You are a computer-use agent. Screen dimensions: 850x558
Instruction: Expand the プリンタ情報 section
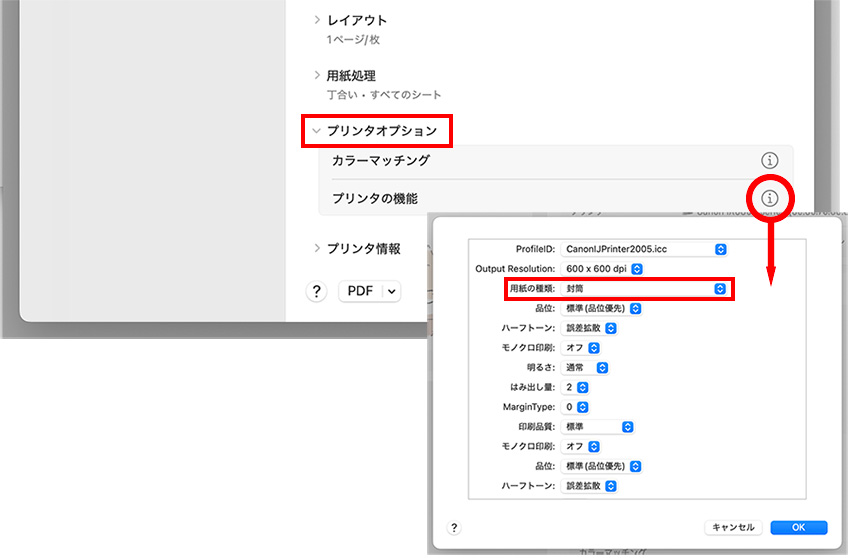[318, 248]
